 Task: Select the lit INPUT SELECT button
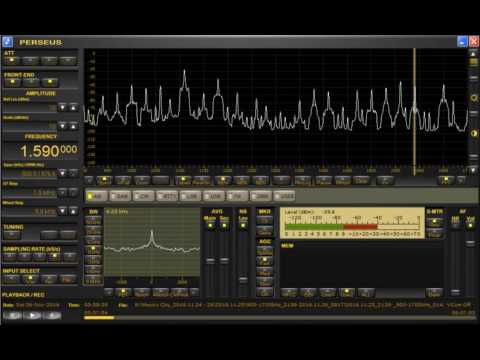tap(30, 279)
